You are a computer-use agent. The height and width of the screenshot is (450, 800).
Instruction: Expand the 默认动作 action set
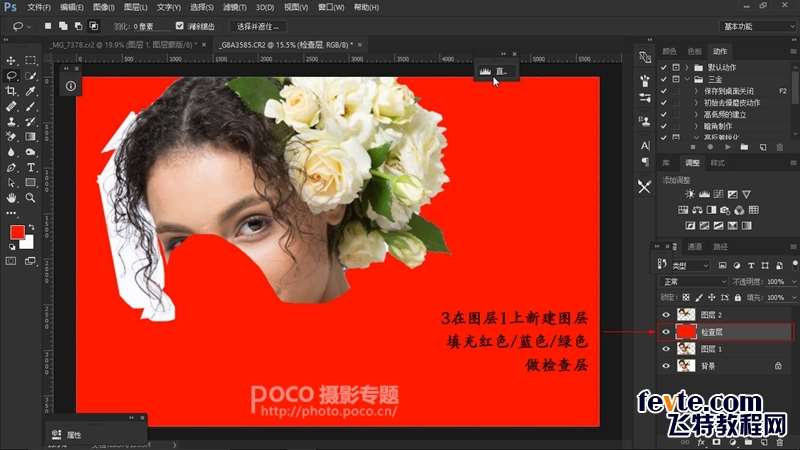tap(687, 67)
